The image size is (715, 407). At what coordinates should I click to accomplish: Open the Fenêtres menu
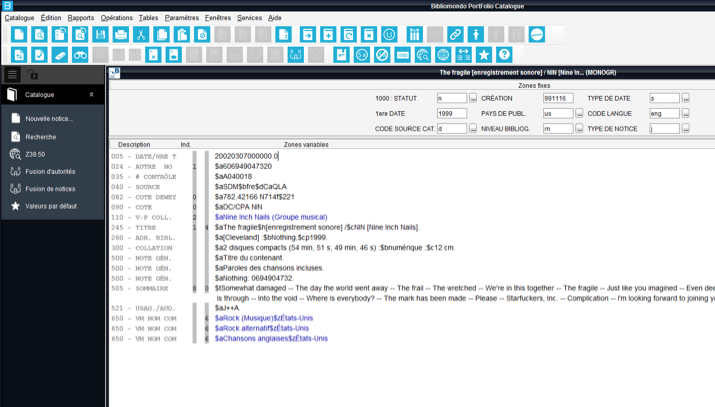point(218,18)
